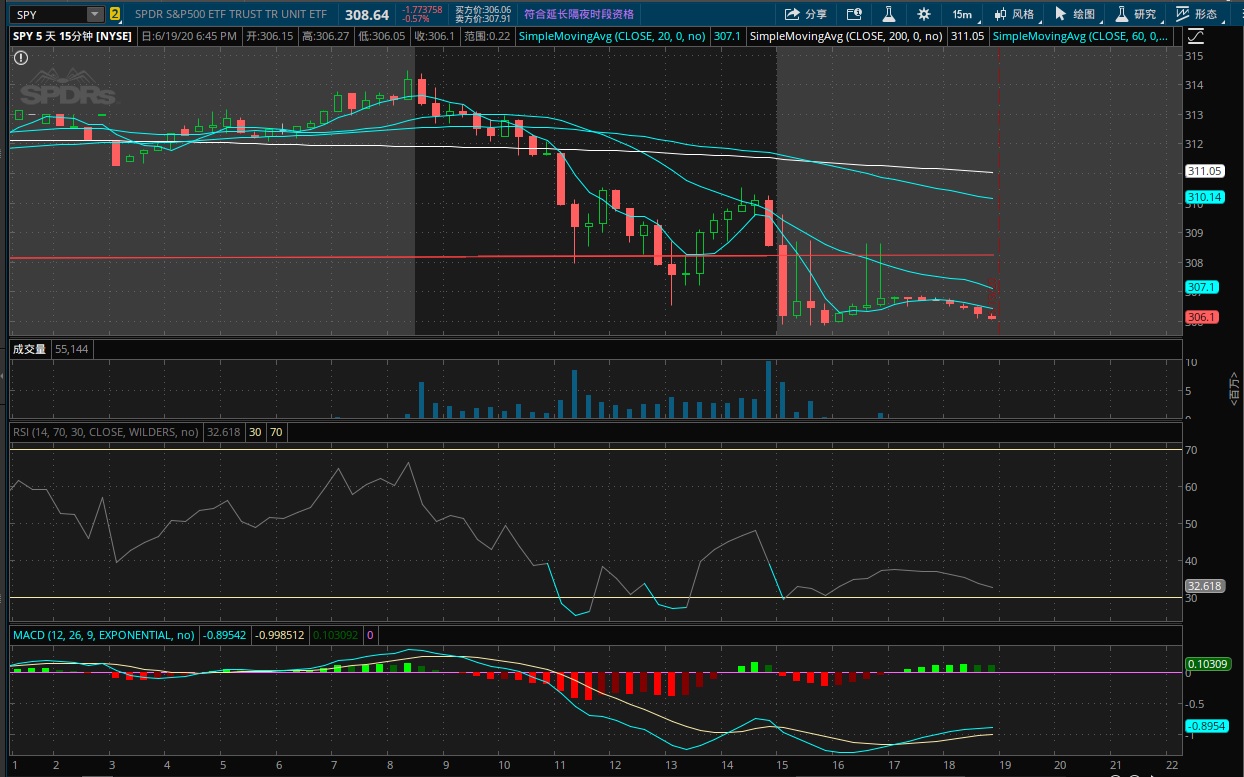Click the MACD (12, 26, 9, EXPONENTIAL, no) label
Image resolution: width=1244 pixels, height=777 pixels.
(x=103, y=634)
